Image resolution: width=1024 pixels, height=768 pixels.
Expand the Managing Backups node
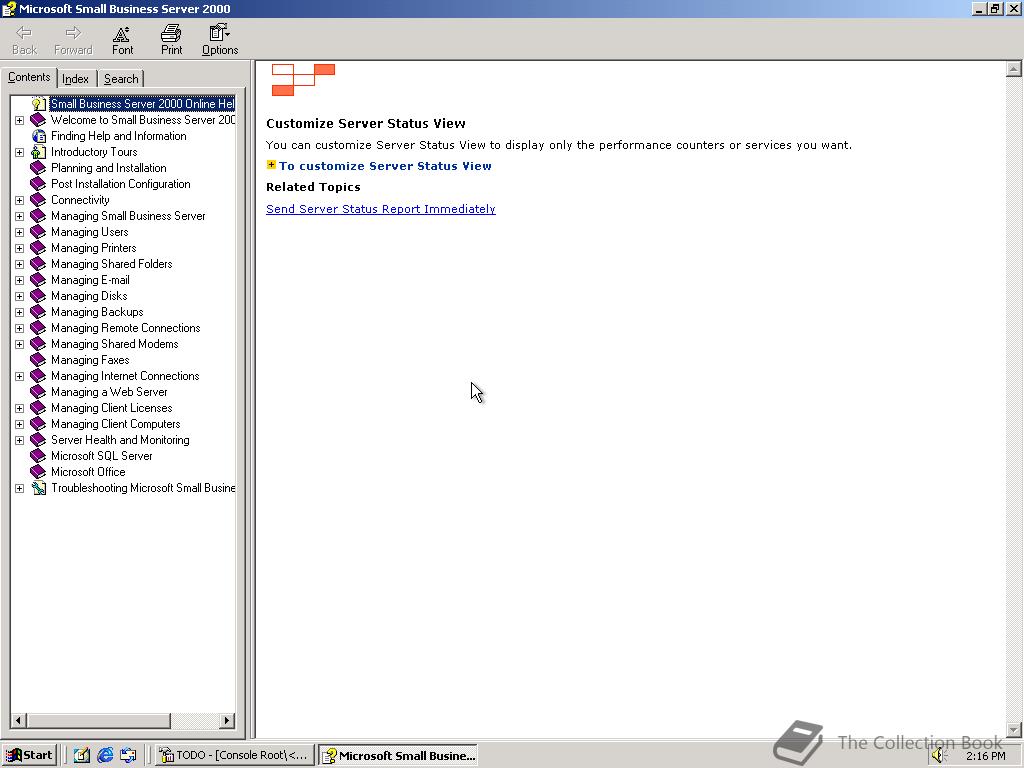pos(20,312)
